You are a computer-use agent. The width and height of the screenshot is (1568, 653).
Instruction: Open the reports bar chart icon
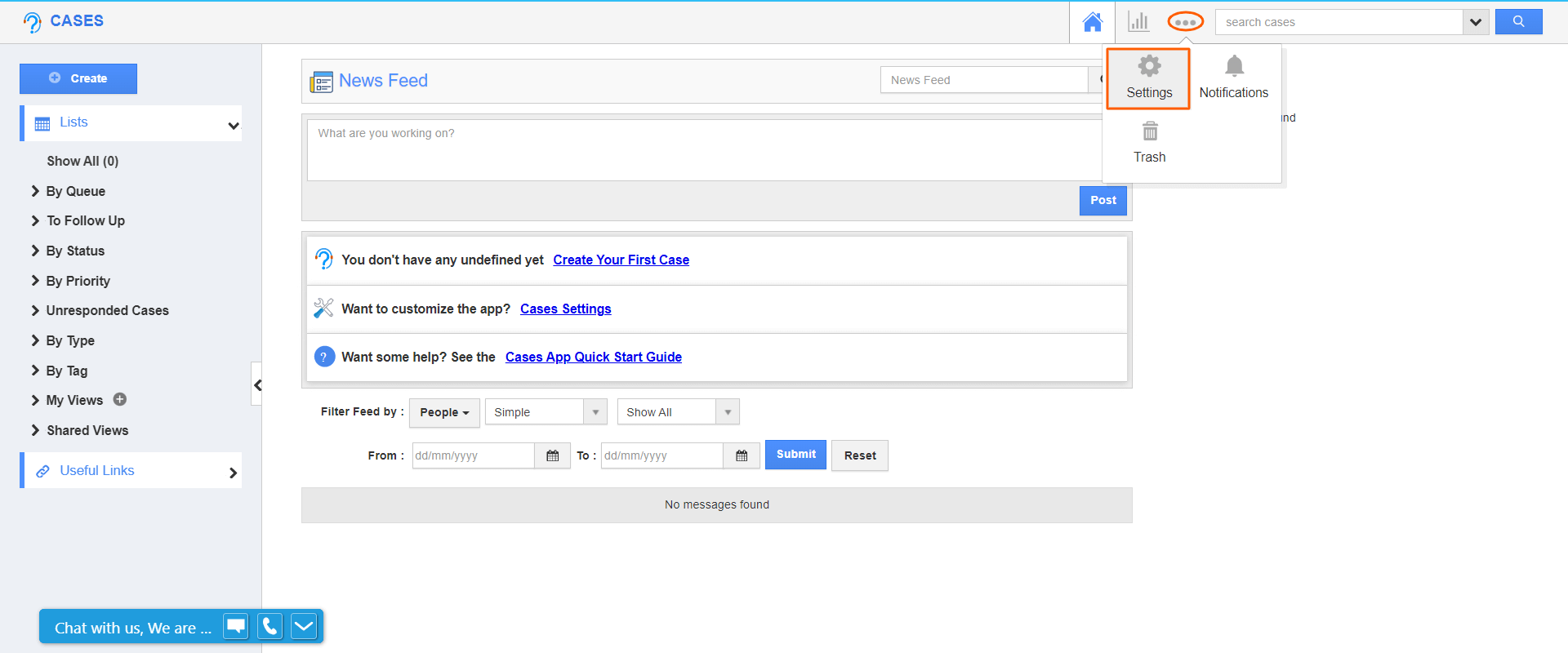click(1138, 22)
